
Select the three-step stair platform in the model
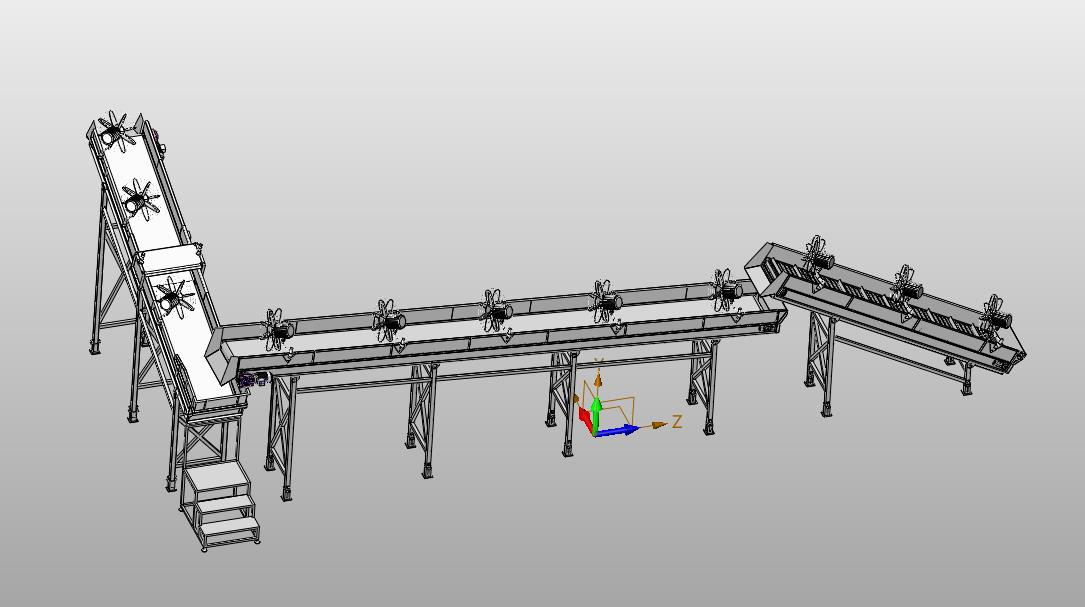tap(219, 505)
